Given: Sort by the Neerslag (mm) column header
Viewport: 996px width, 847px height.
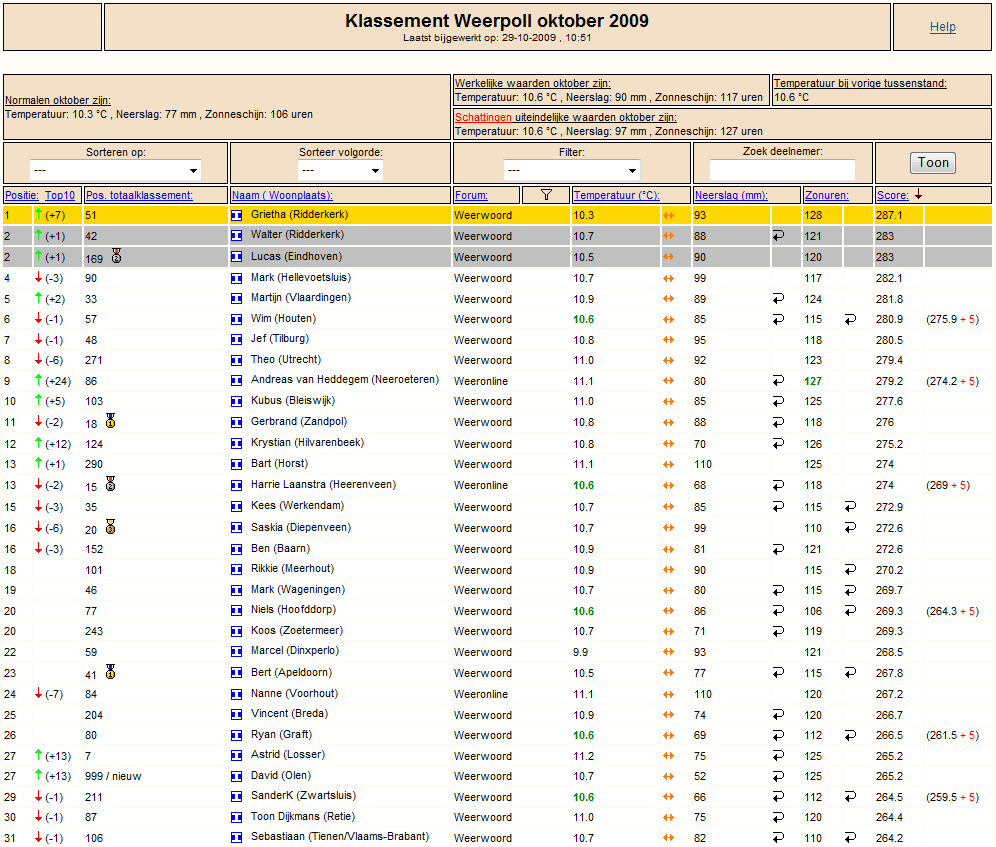Looking at the screenshot, I should [731, 195].
